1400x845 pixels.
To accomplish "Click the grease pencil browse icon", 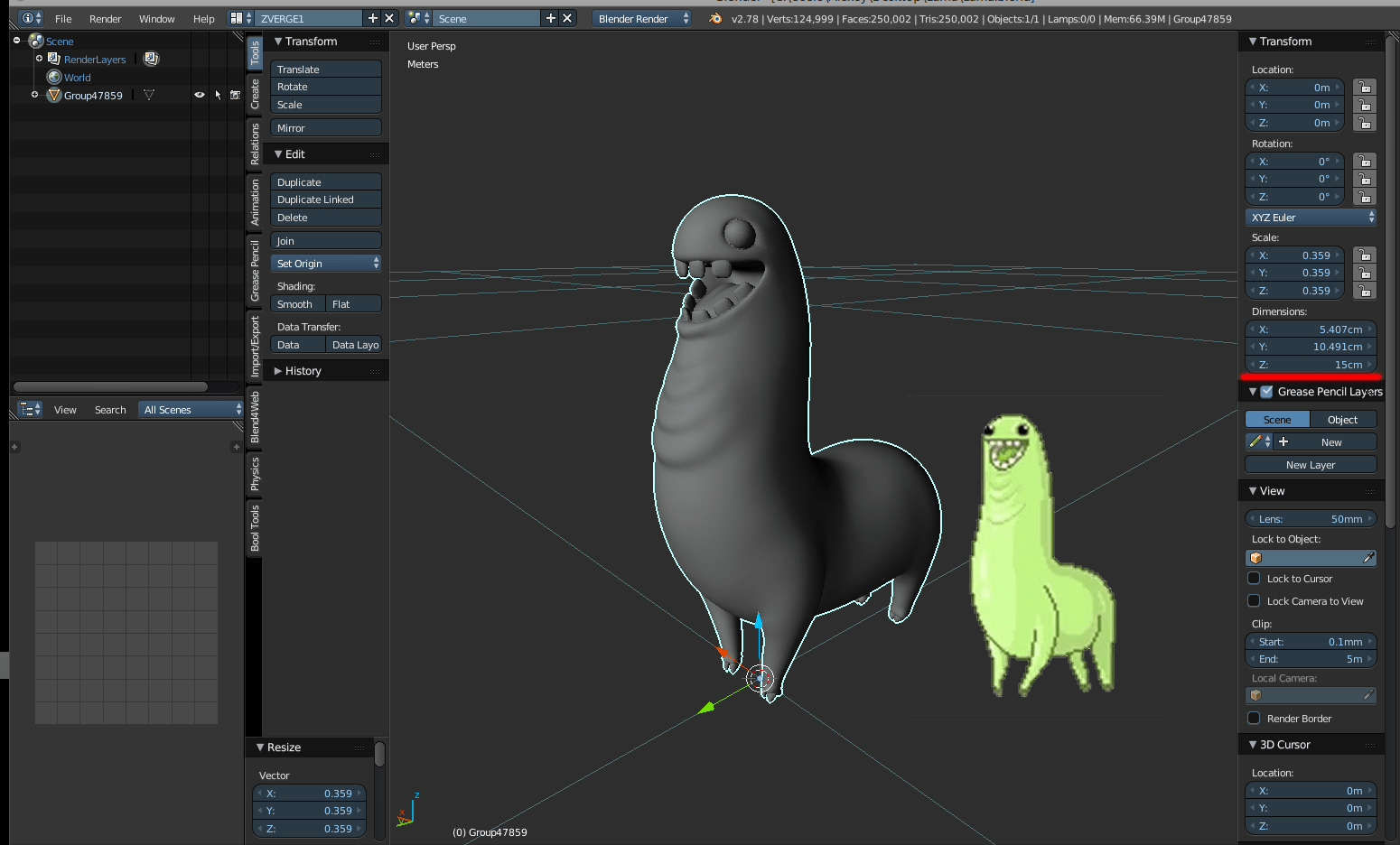I will pyautogui.click(x=1259, y=441).
